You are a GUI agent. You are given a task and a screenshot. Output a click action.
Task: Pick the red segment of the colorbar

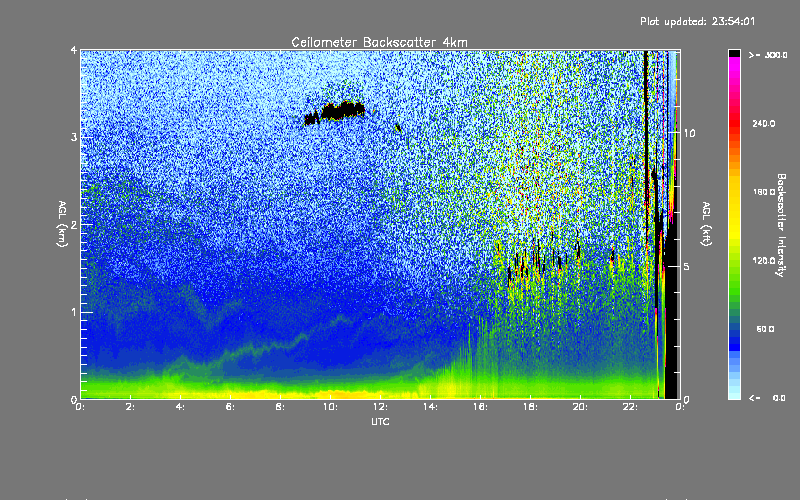734,122
